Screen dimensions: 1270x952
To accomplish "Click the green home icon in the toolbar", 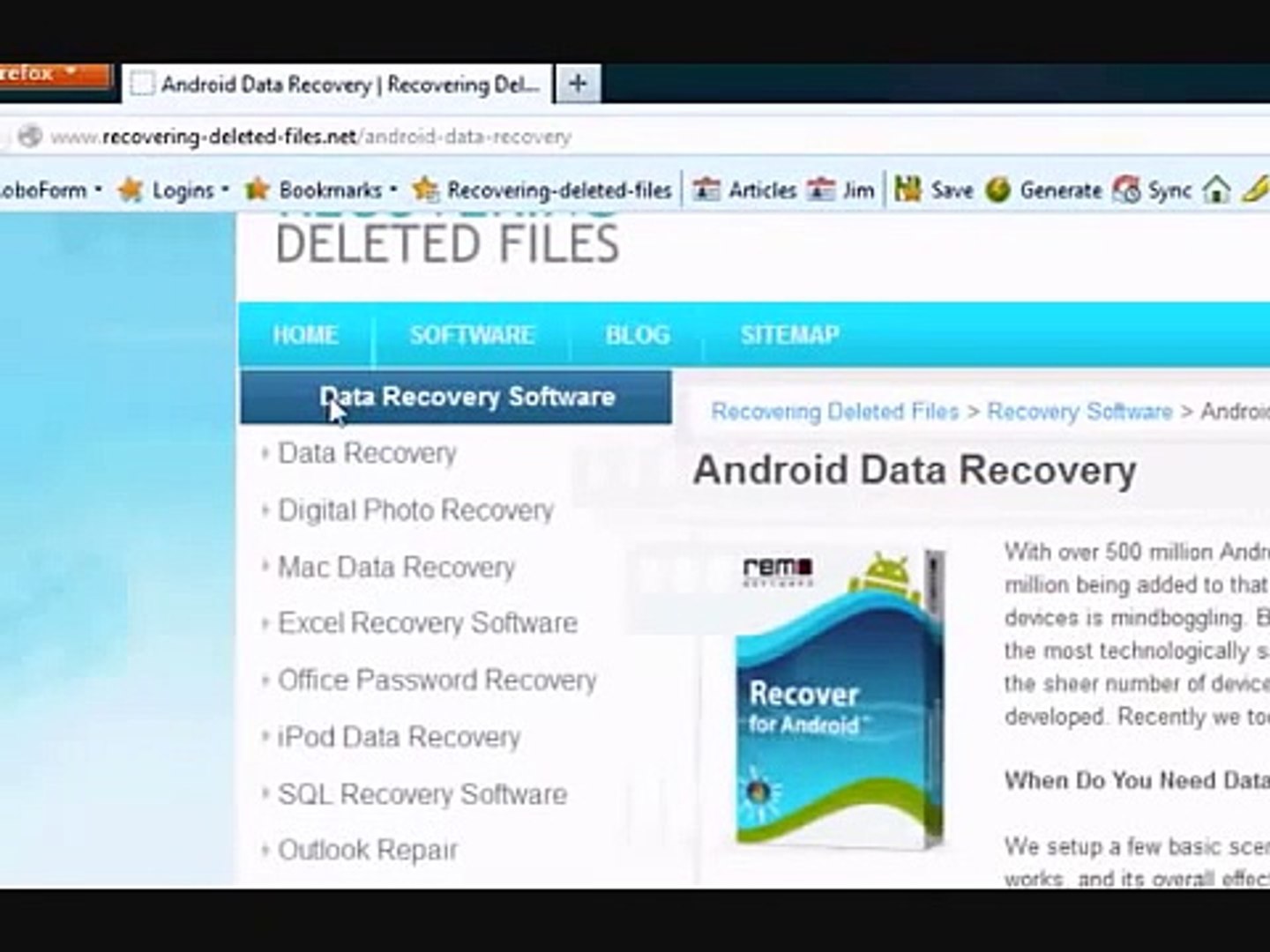I will pos(1216,189).
